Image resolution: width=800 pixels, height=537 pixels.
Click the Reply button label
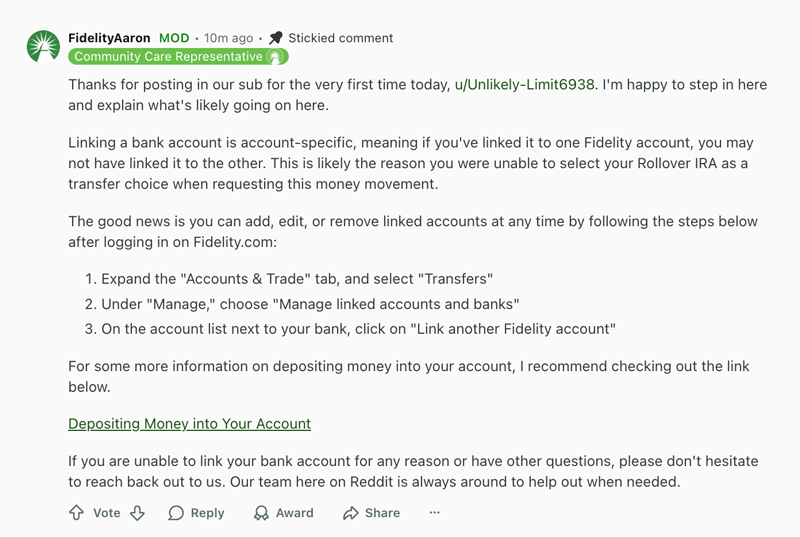(207, 513)
